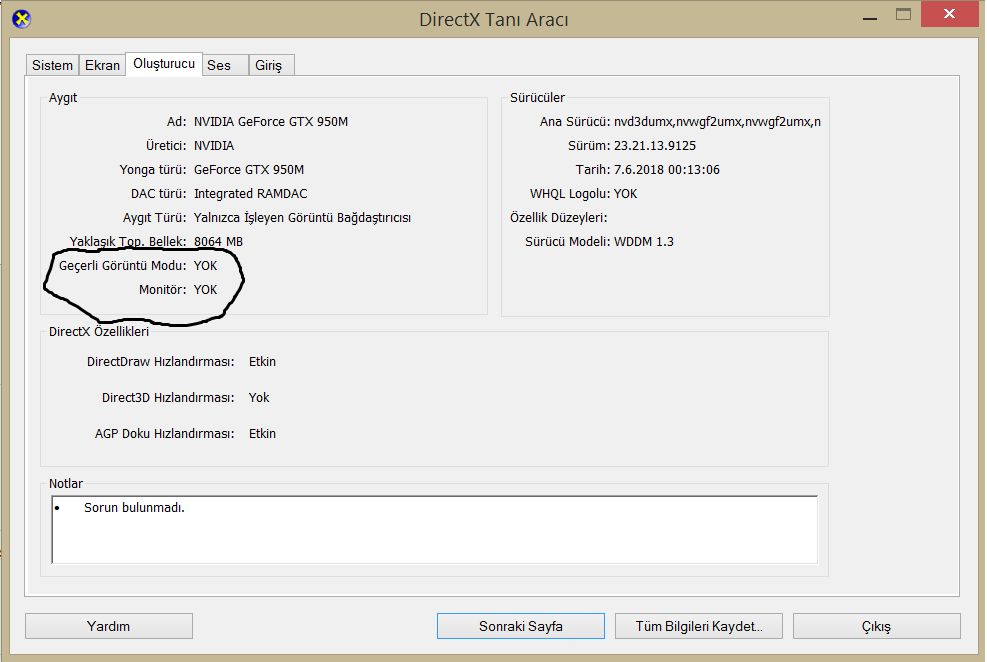Screen dimensions: 987x662
Task: Open the Giriş tab
Action: pyautogui.click(x=269, y=65)
